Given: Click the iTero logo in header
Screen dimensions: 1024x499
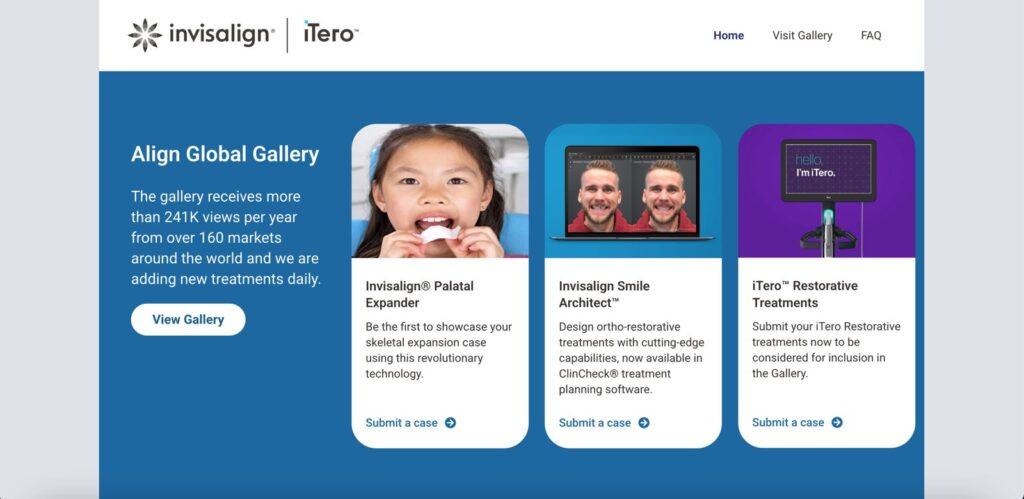Looking at the screenshot, I should point(330,34).
